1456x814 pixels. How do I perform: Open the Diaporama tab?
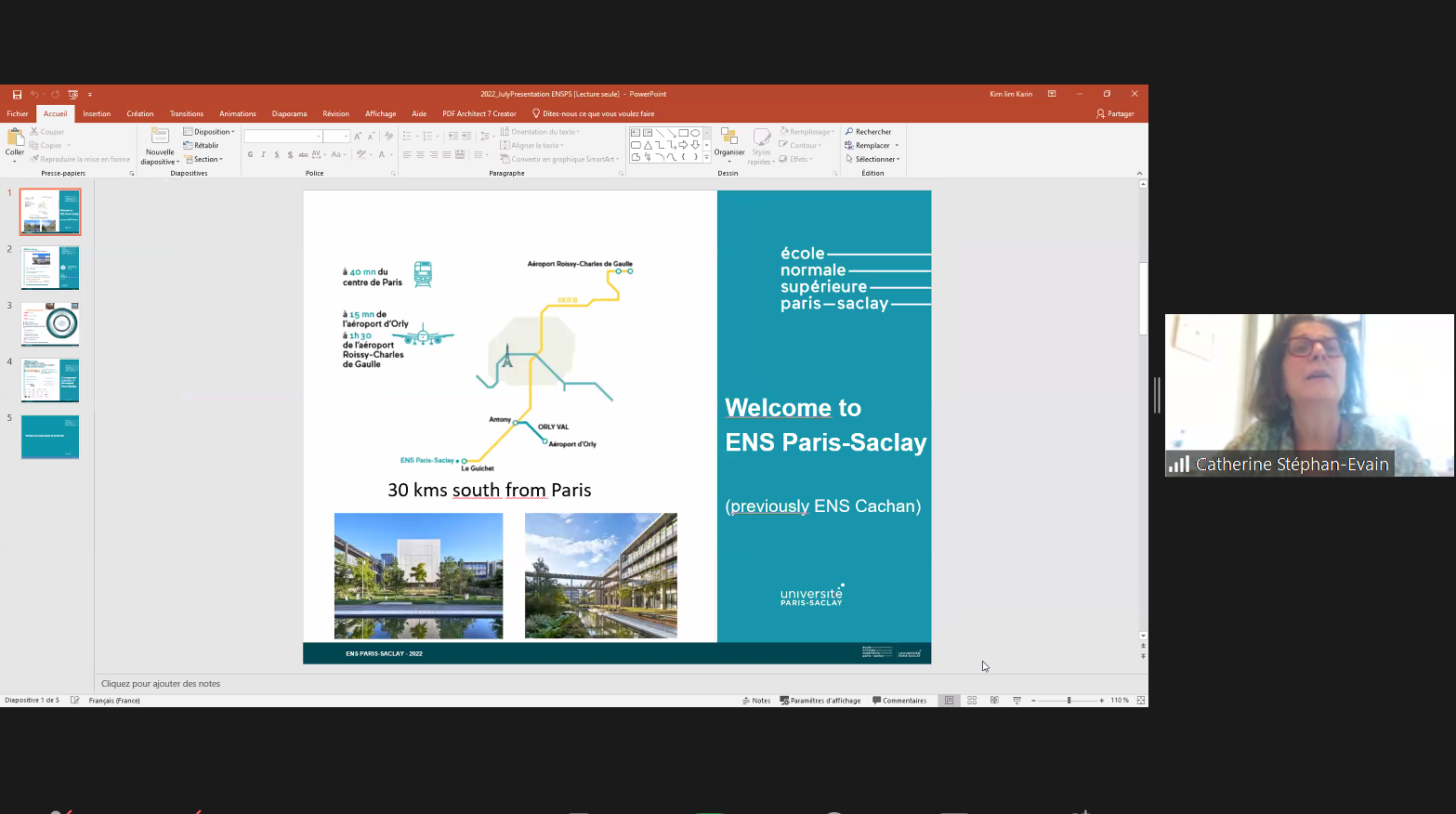pyautogui.click(x=289, y=113)
